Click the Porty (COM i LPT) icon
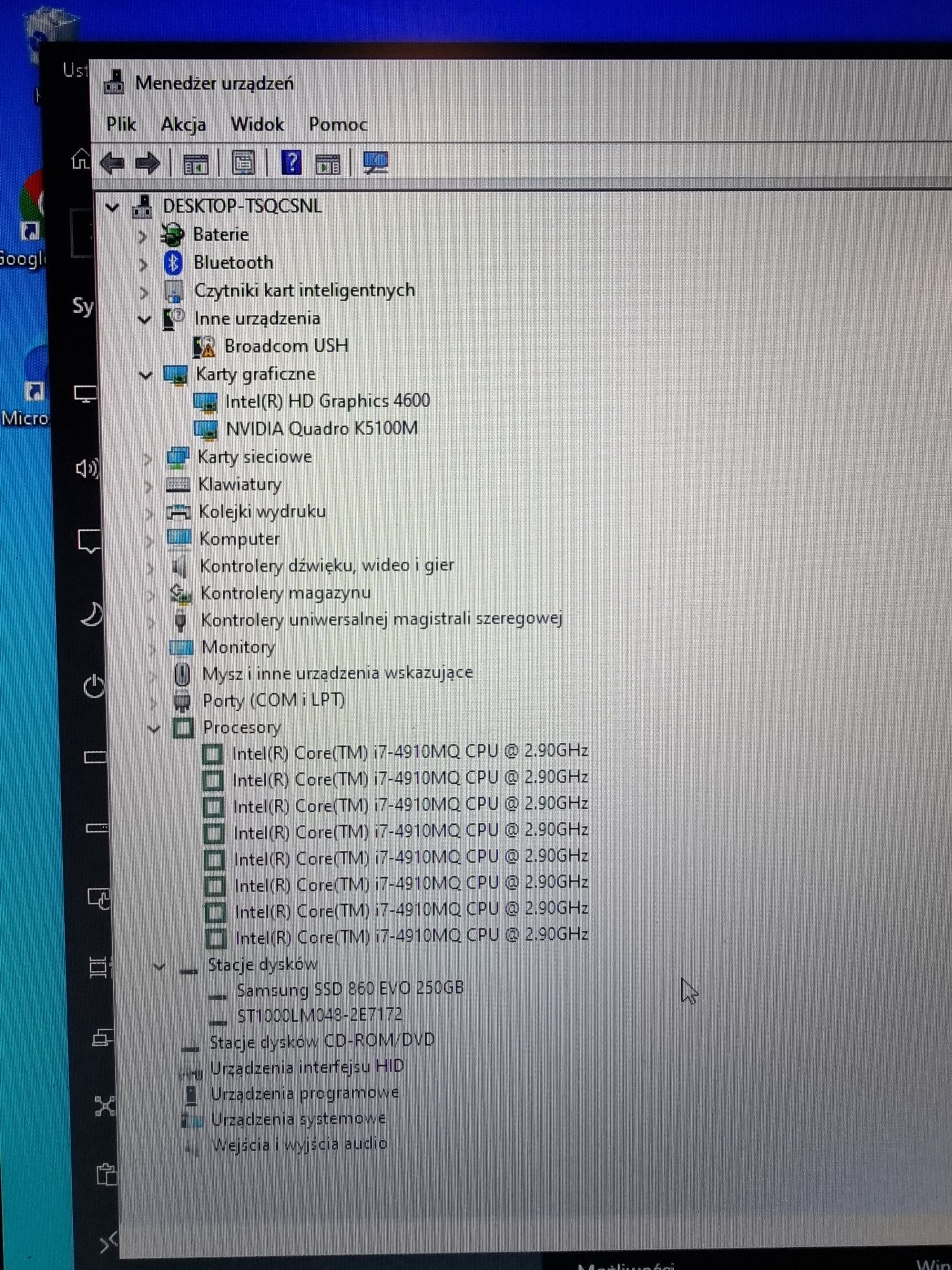The height and width of the screenshot is (1270, 952). (x=182, y=702)
